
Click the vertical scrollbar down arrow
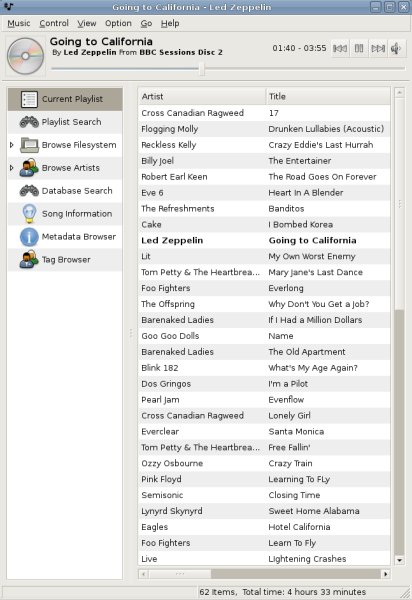pyautogui.click(x=400, y=560)
